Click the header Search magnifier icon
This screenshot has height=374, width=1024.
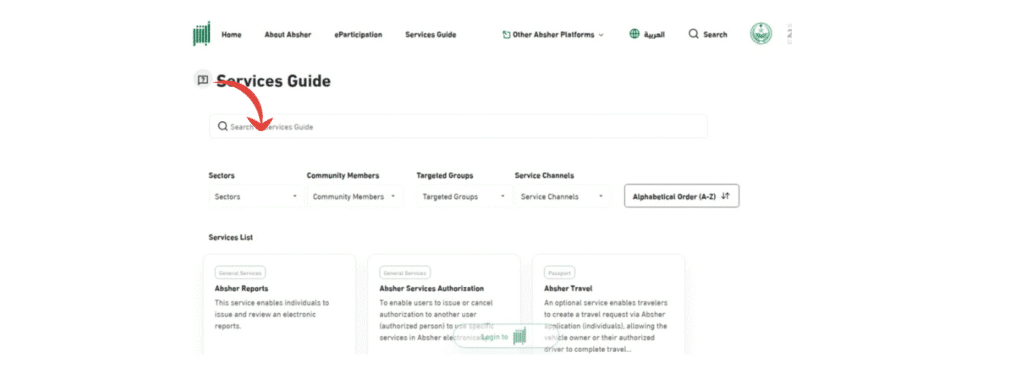coord(694,34)
